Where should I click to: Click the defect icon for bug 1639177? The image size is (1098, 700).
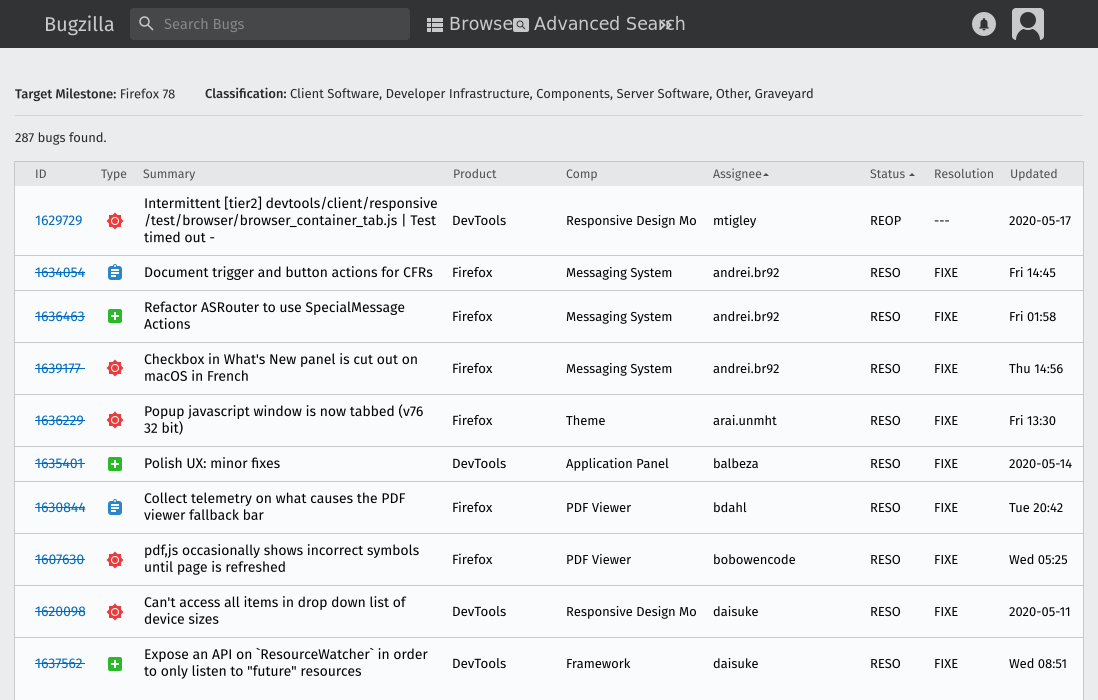pyautogui.click(x=115, y=368)
